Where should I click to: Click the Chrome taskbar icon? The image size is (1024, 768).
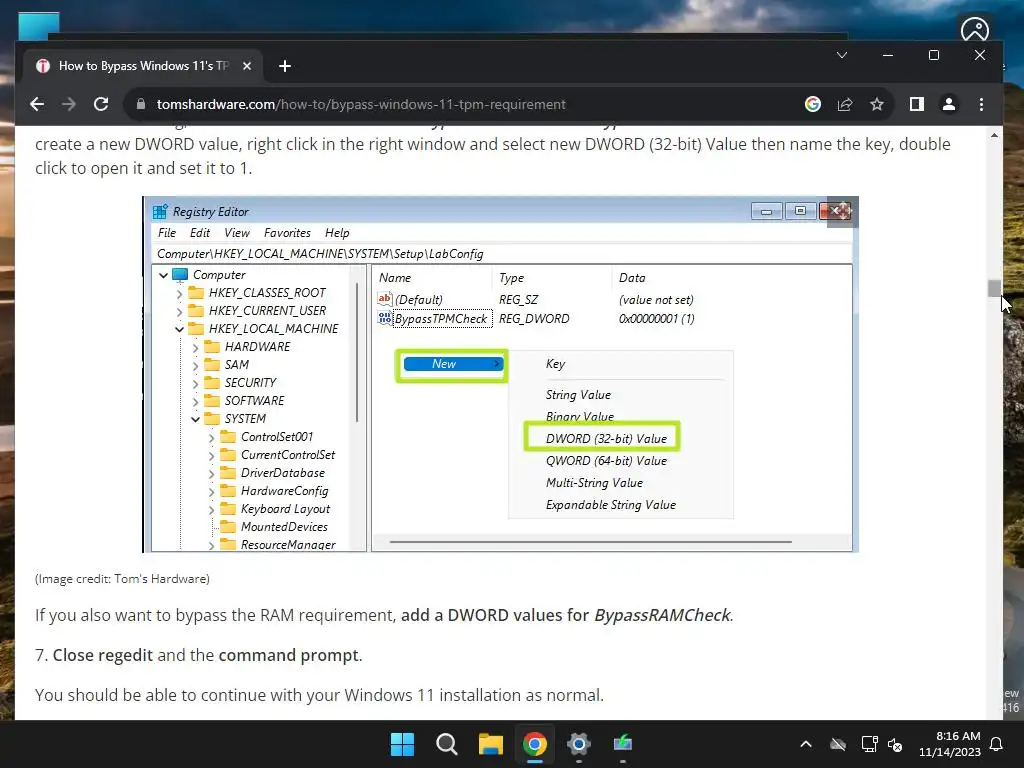tap(534, 744)
